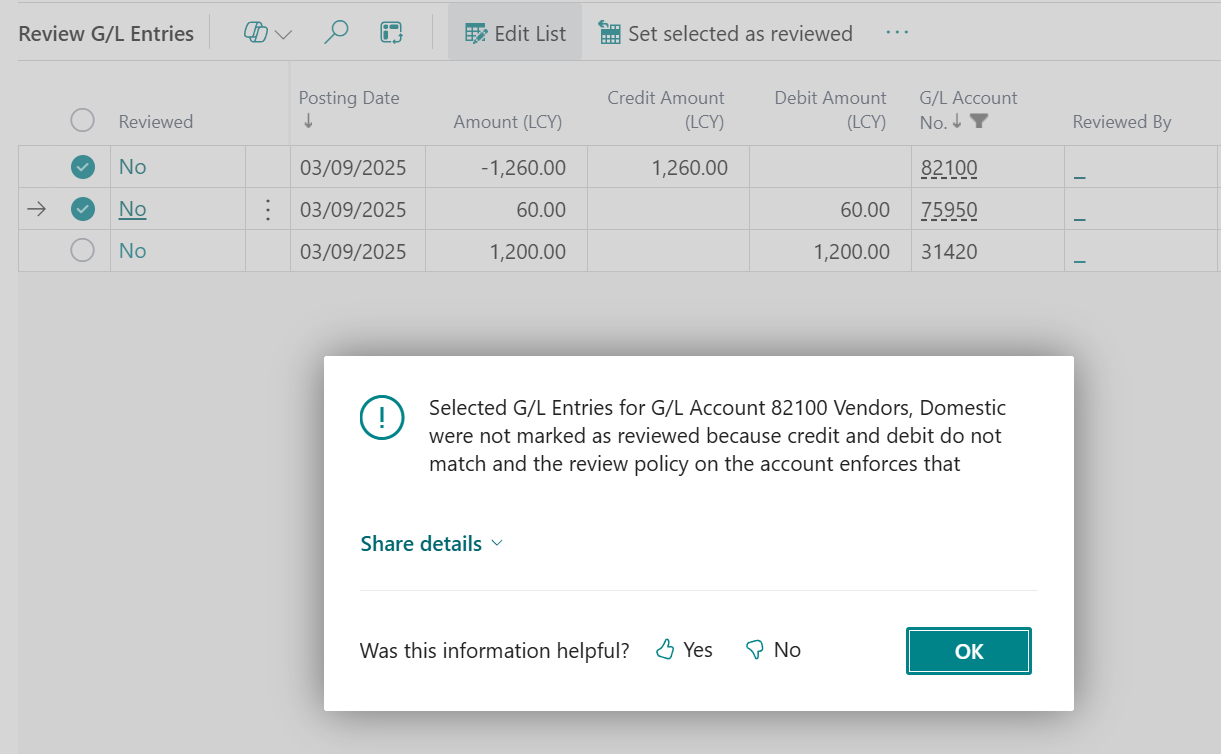This screenshot has width=1221, height=754.
Task: Open the G/L account 82100 link
Action: (x=949, y=167)
